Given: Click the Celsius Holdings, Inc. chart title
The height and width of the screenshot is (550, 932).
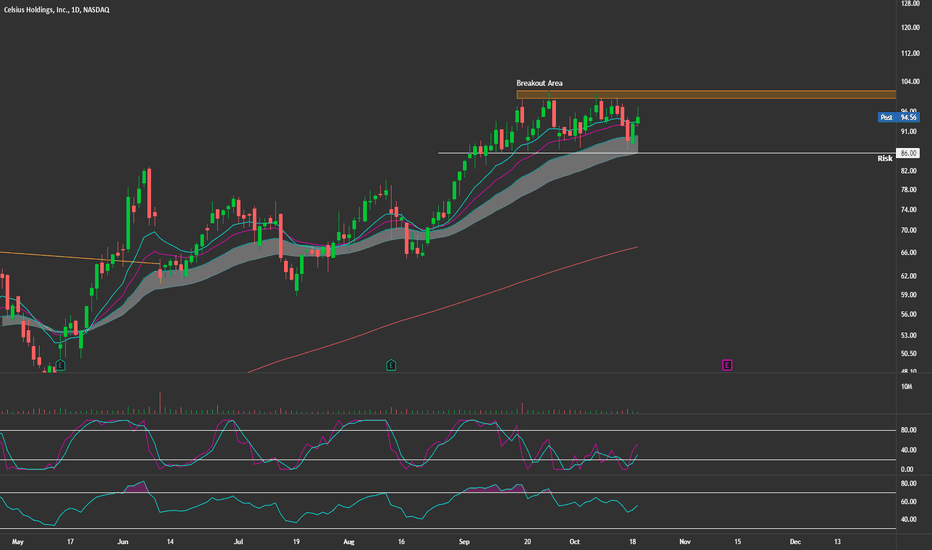Looking at the screenshot, I should [x=56, y=10].
